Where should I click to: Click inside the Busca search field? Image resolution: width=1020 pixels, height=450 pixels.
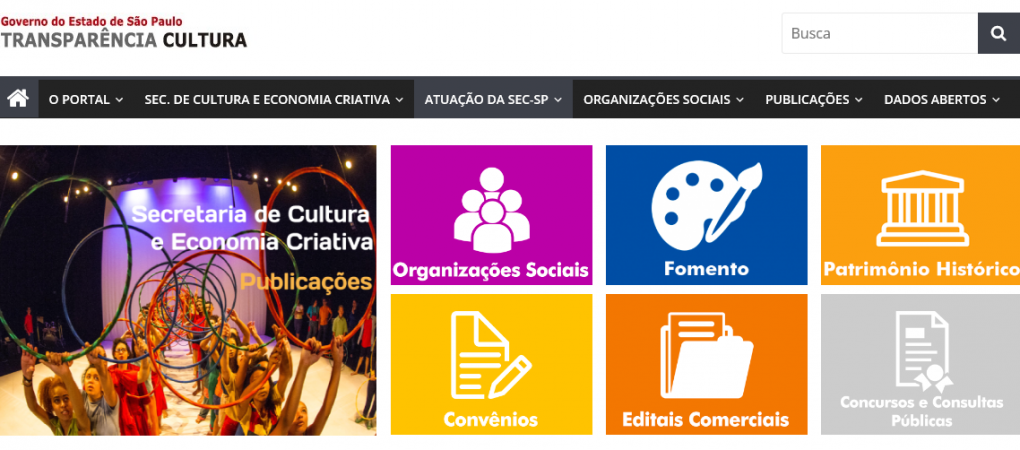point(879,33)
